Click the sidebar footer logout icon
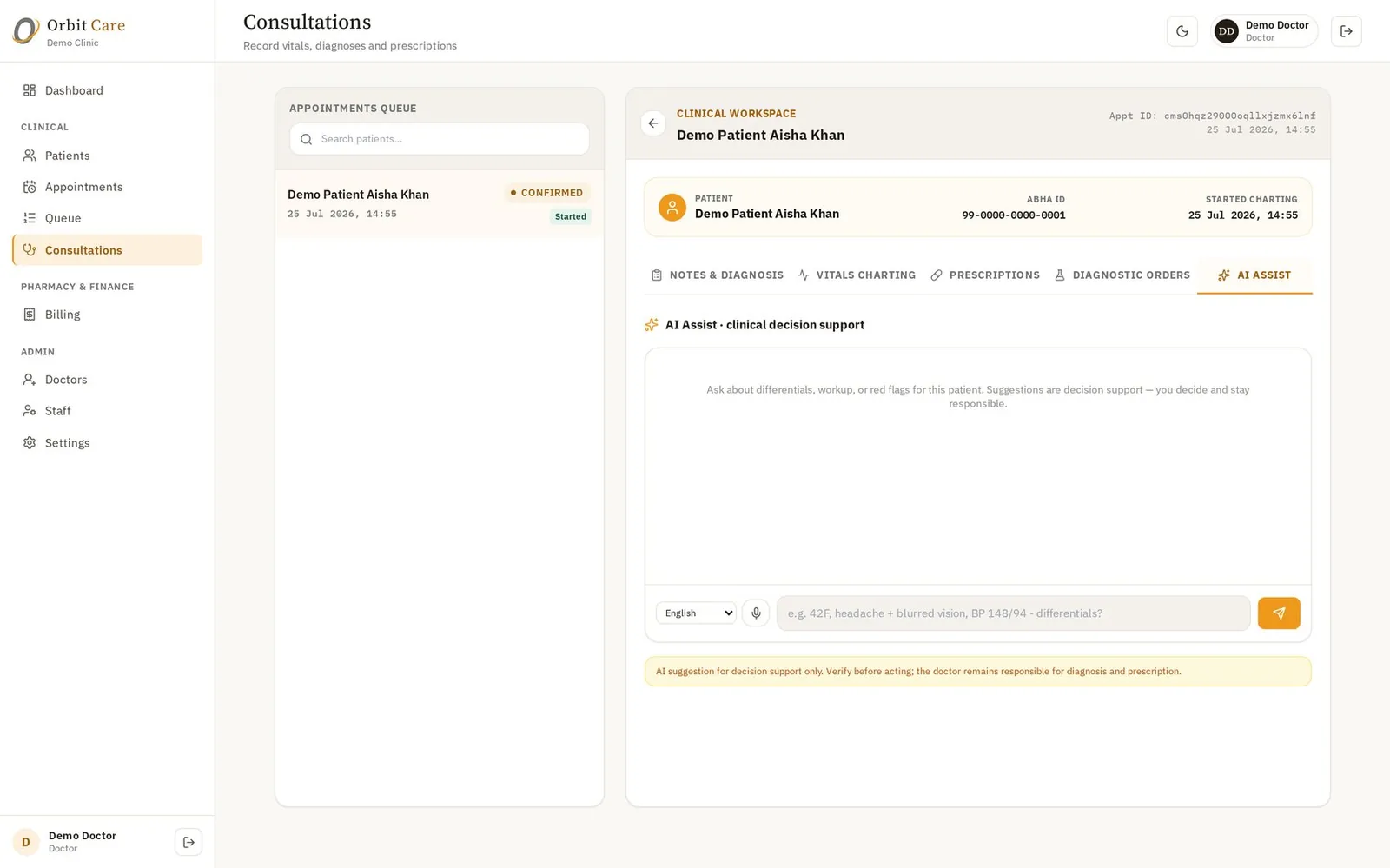Image resolution: width=1390 pixels, height=868 pixels. pos(189,842)
